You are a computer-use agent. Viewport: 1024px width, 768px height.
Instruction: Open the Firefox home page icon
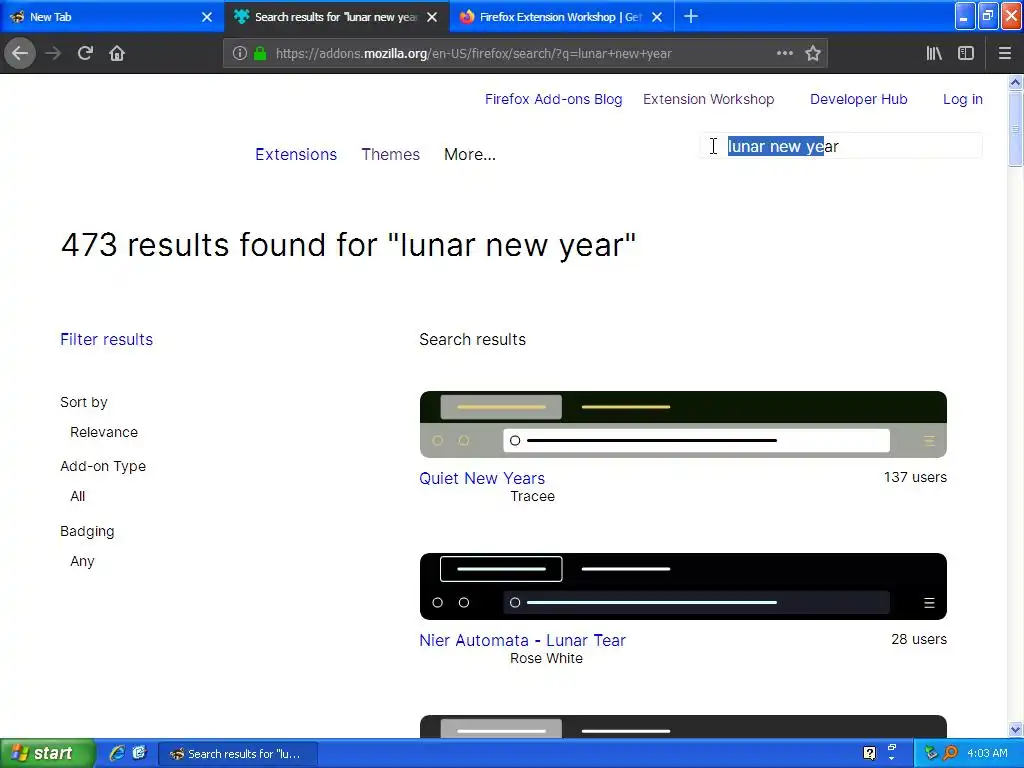click(117, 53)
